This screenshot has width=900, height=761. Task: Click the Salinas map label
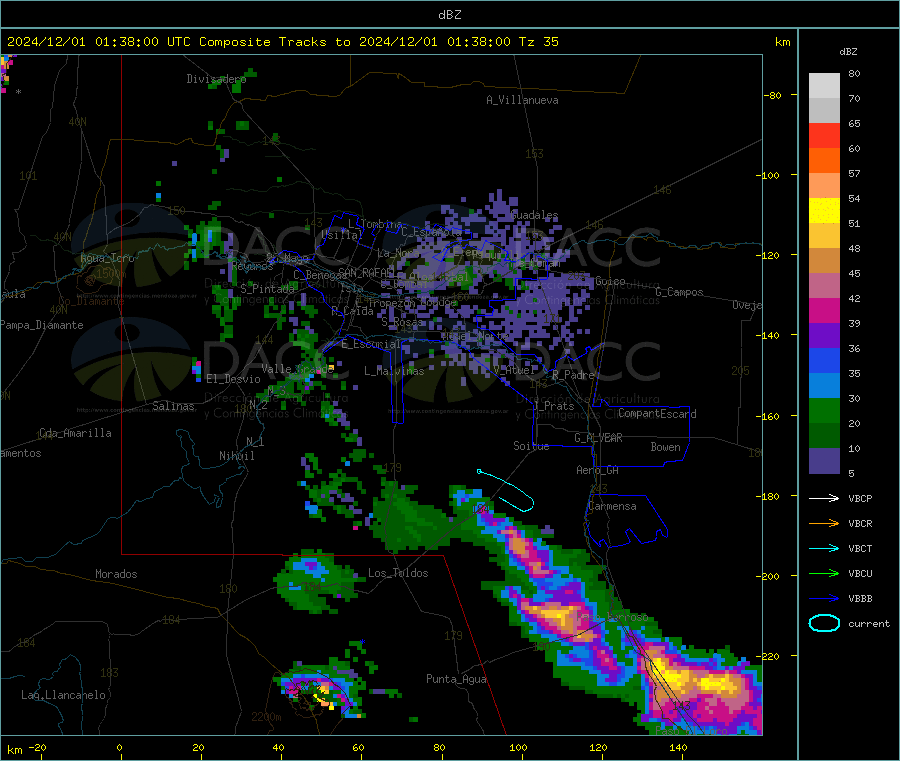tap(173, 406)
